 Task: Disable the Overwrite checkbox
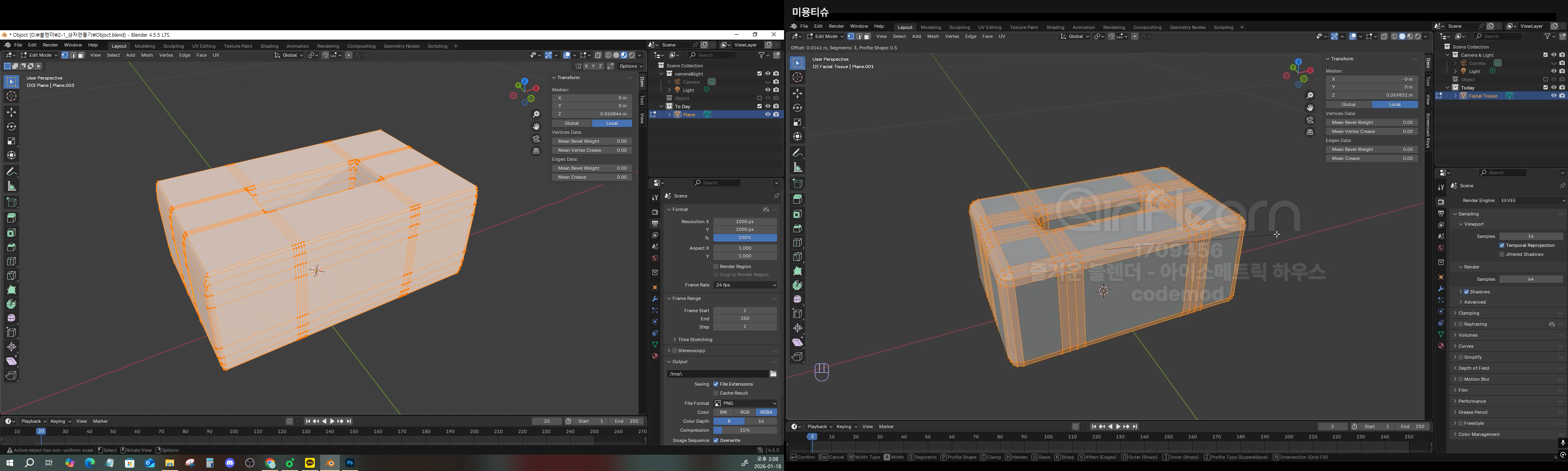(716, 440)
